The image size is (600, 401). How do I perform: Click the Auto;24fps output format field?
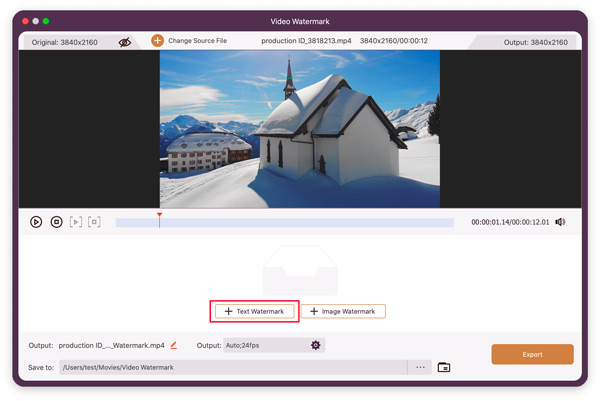(274, 345)
